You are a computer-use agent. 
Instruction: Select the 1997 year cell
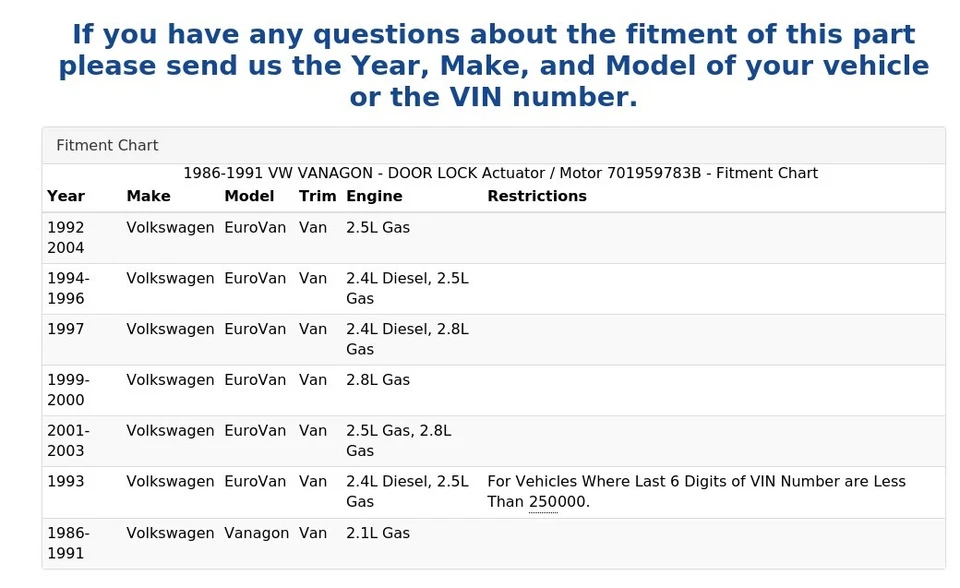[x=66, y=329]
